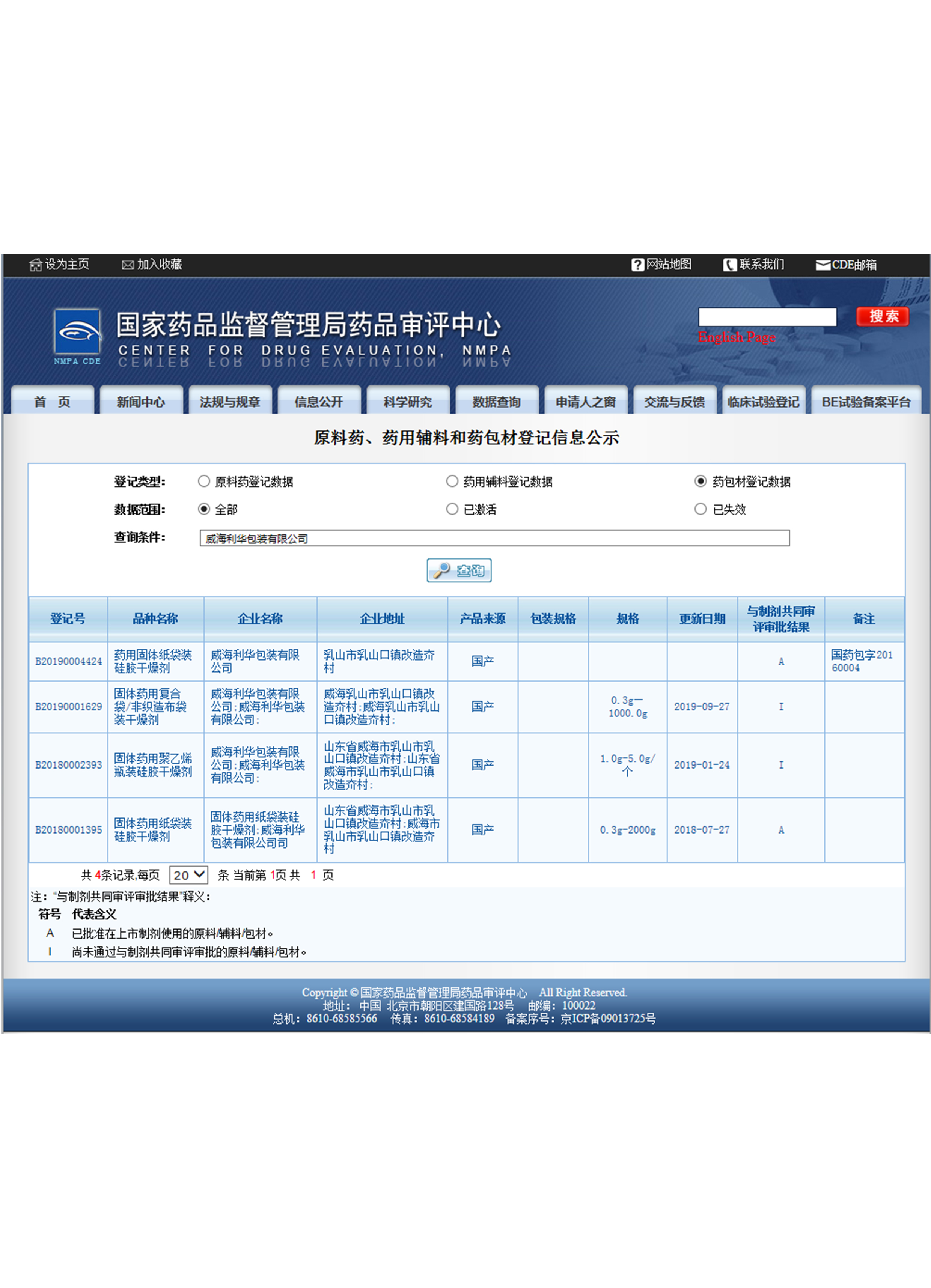The image size is (931, 1288).
Task: Select 药包材登记数据 radio button
Action: [x=701, y=481]
